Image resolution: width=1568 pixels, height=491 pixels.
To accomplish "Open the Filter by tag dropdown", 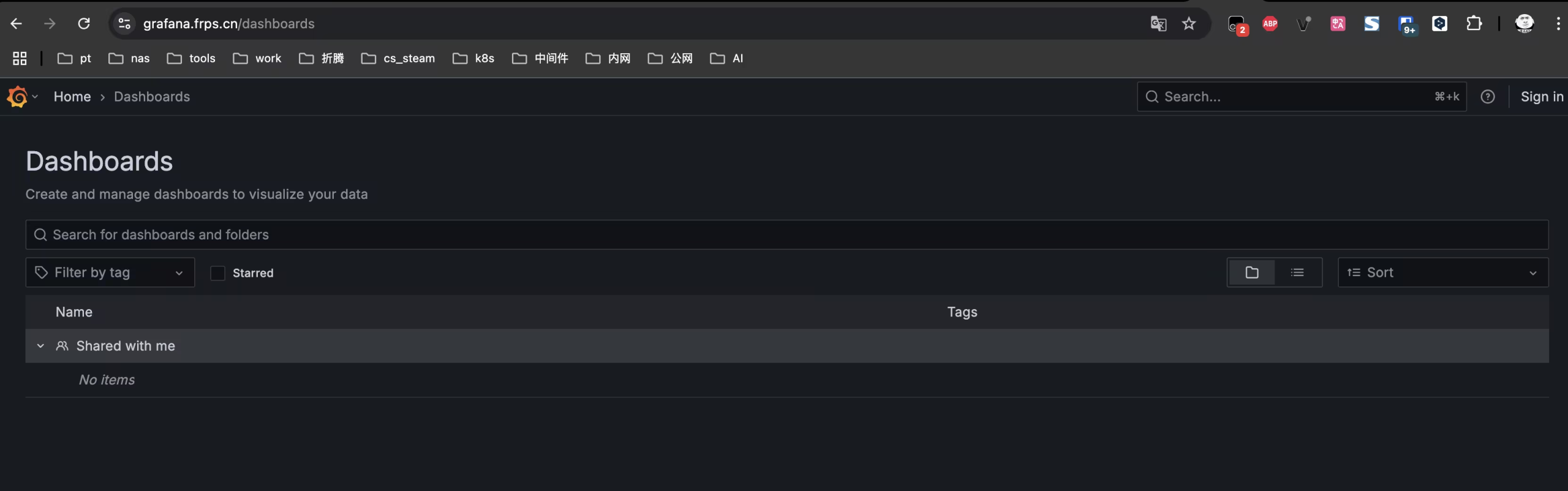I will pos(110,272).
